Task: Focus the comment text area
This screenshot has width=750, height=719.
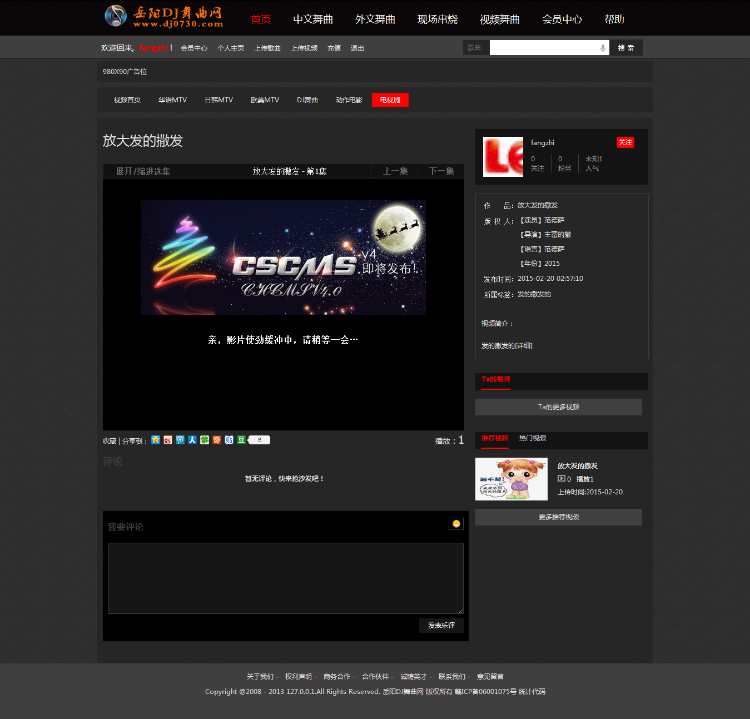Action: tap(286, 578)
